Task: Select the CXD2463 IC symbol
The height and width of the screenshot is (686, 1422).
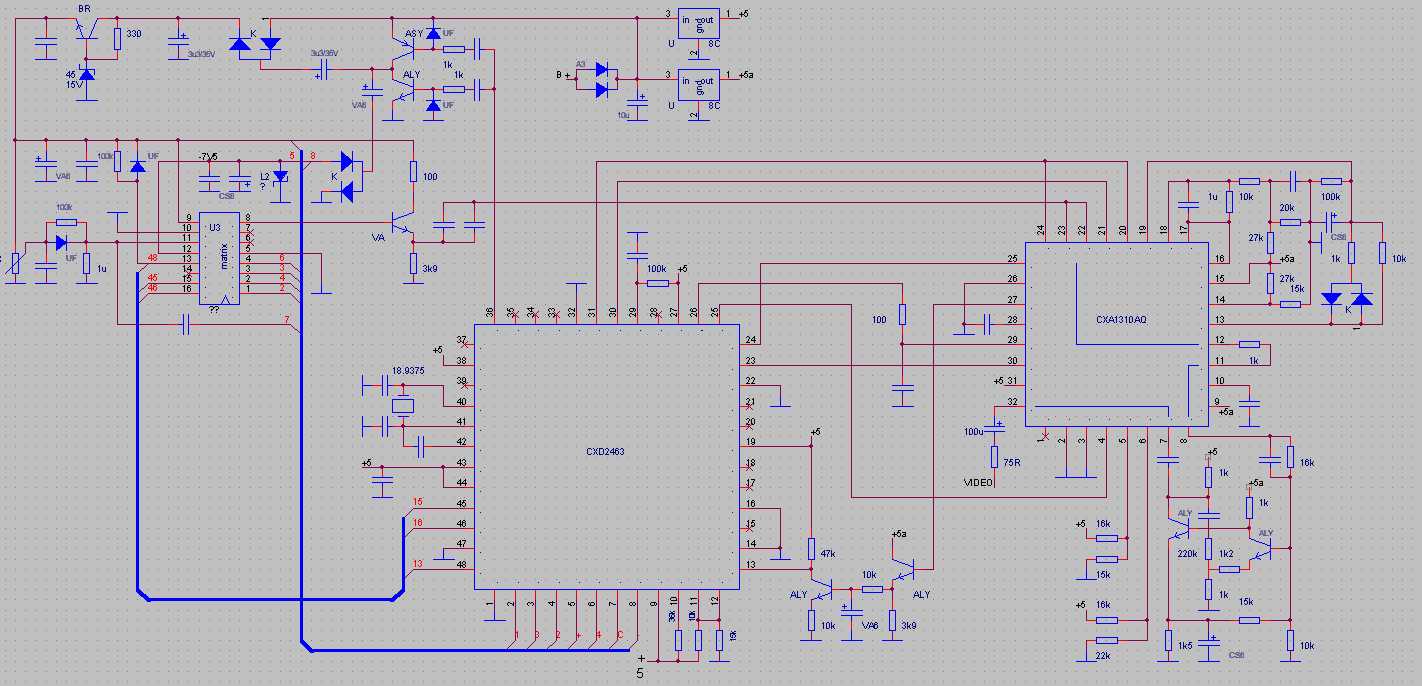Action: click(x=605, y=450)
